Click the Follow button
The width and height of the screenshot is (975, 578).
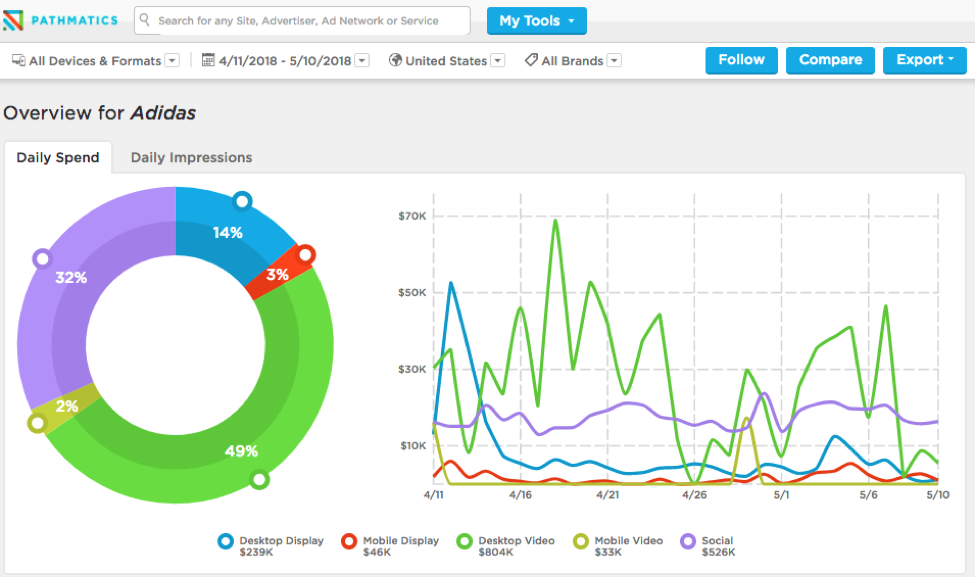(x=741, y=60)
